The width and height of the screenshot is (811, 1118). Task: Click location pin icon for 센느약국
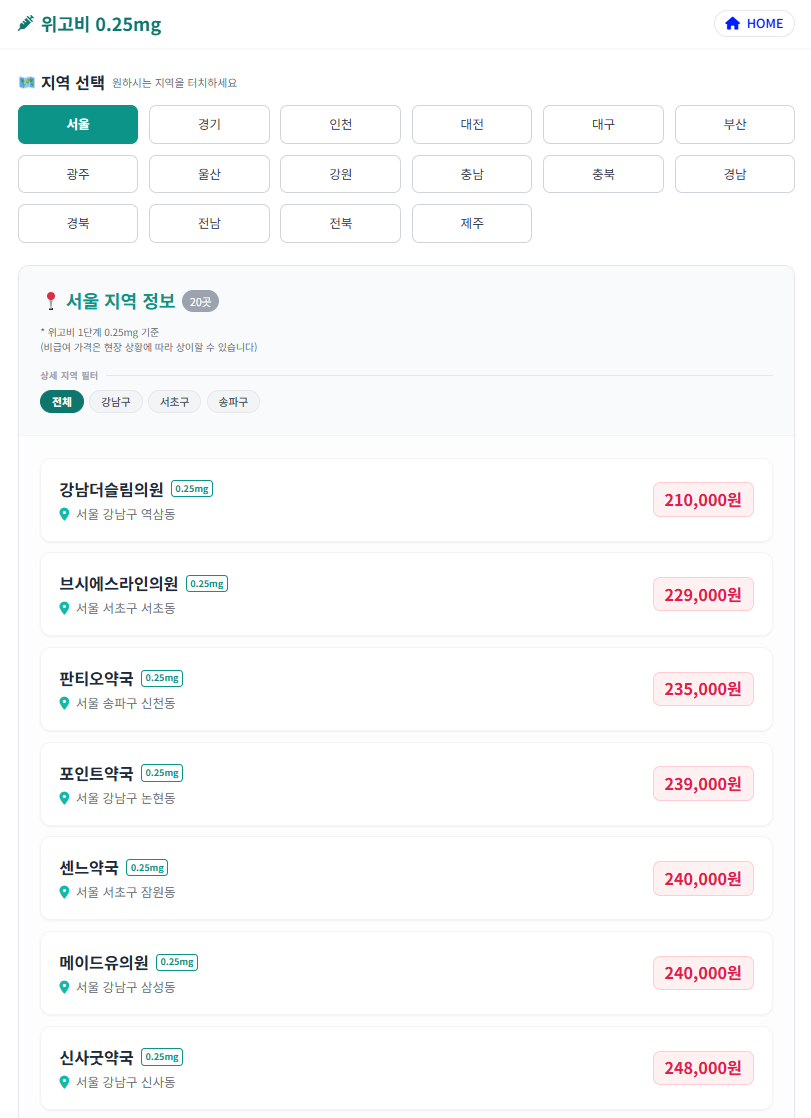(x=65, y=892)
